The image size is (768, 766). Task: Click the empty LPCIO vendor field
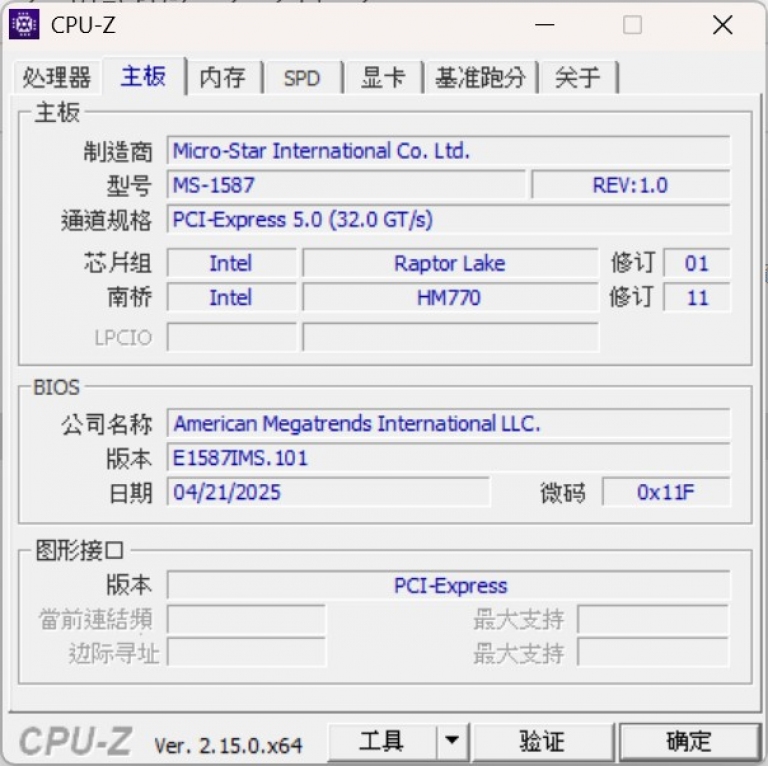[231, 337]
